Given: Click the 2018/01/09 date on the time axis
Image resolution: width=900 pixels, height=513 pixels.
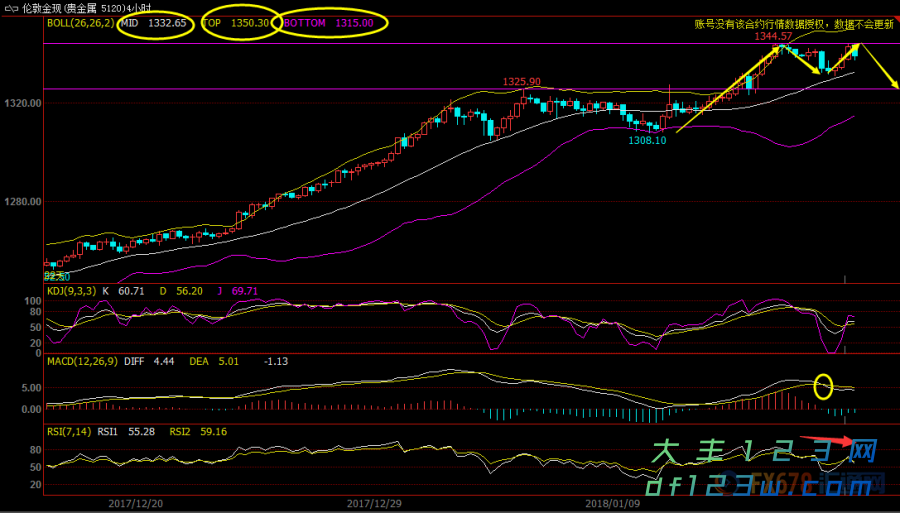Looking at the screenshot, I should tap(612, 503).
